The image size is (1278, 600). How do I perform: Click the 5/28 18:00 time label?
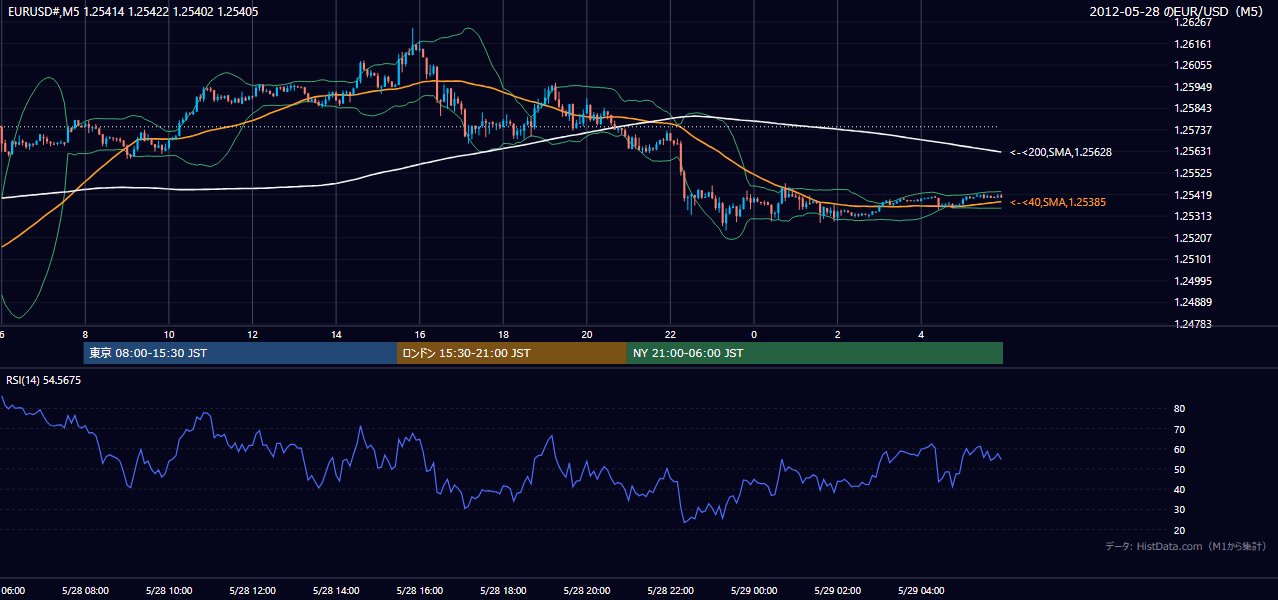(x=503, y=591)
